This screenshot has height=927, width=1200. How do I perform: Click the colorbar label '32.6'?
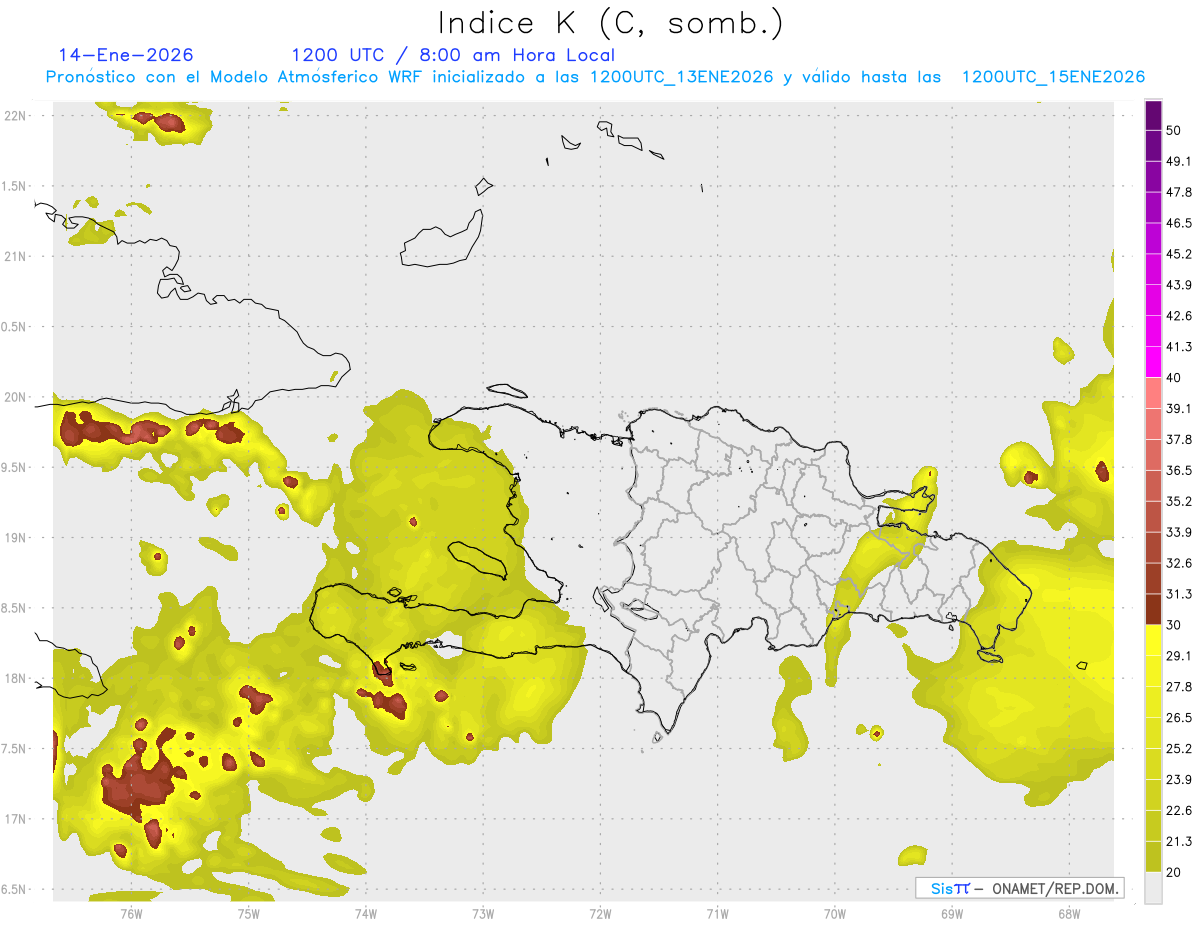[1179, 563]
